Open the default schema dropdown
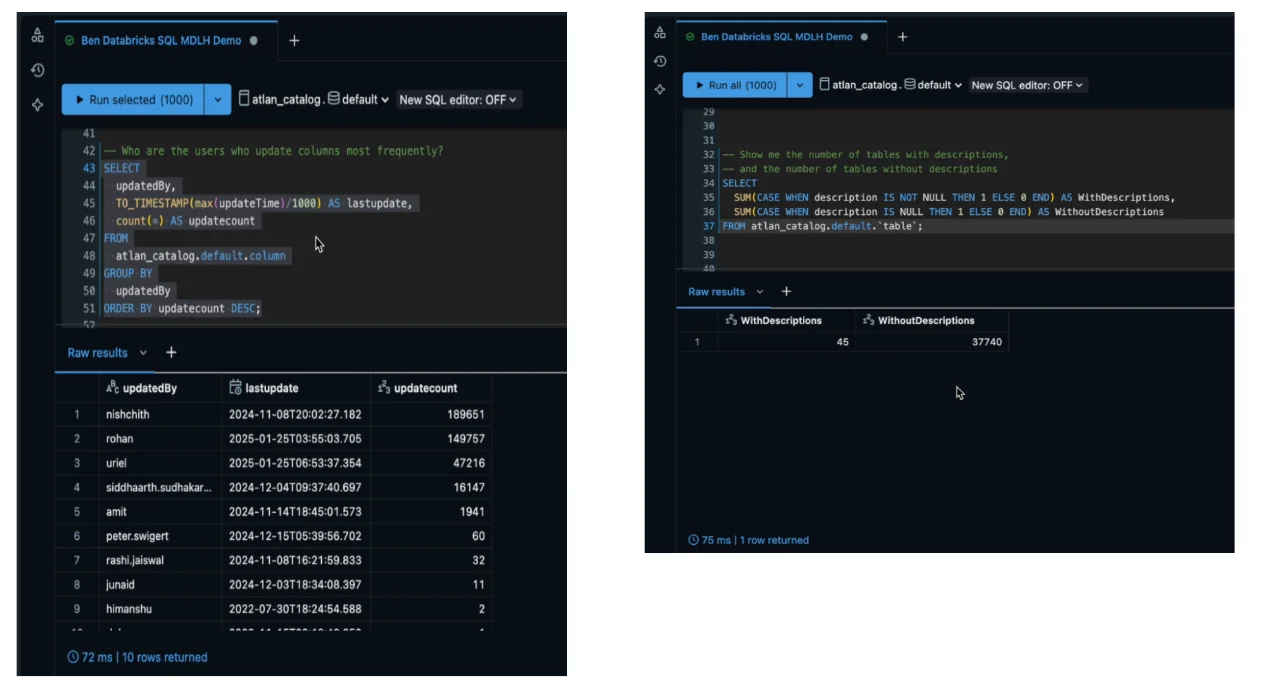 (x=362, y=99)
